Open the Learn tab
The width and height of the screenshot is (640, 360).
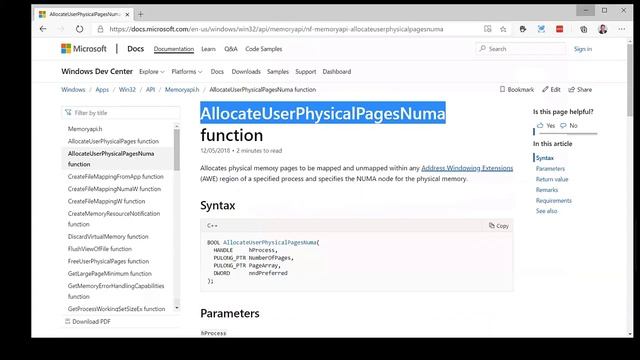click(208, 49)
